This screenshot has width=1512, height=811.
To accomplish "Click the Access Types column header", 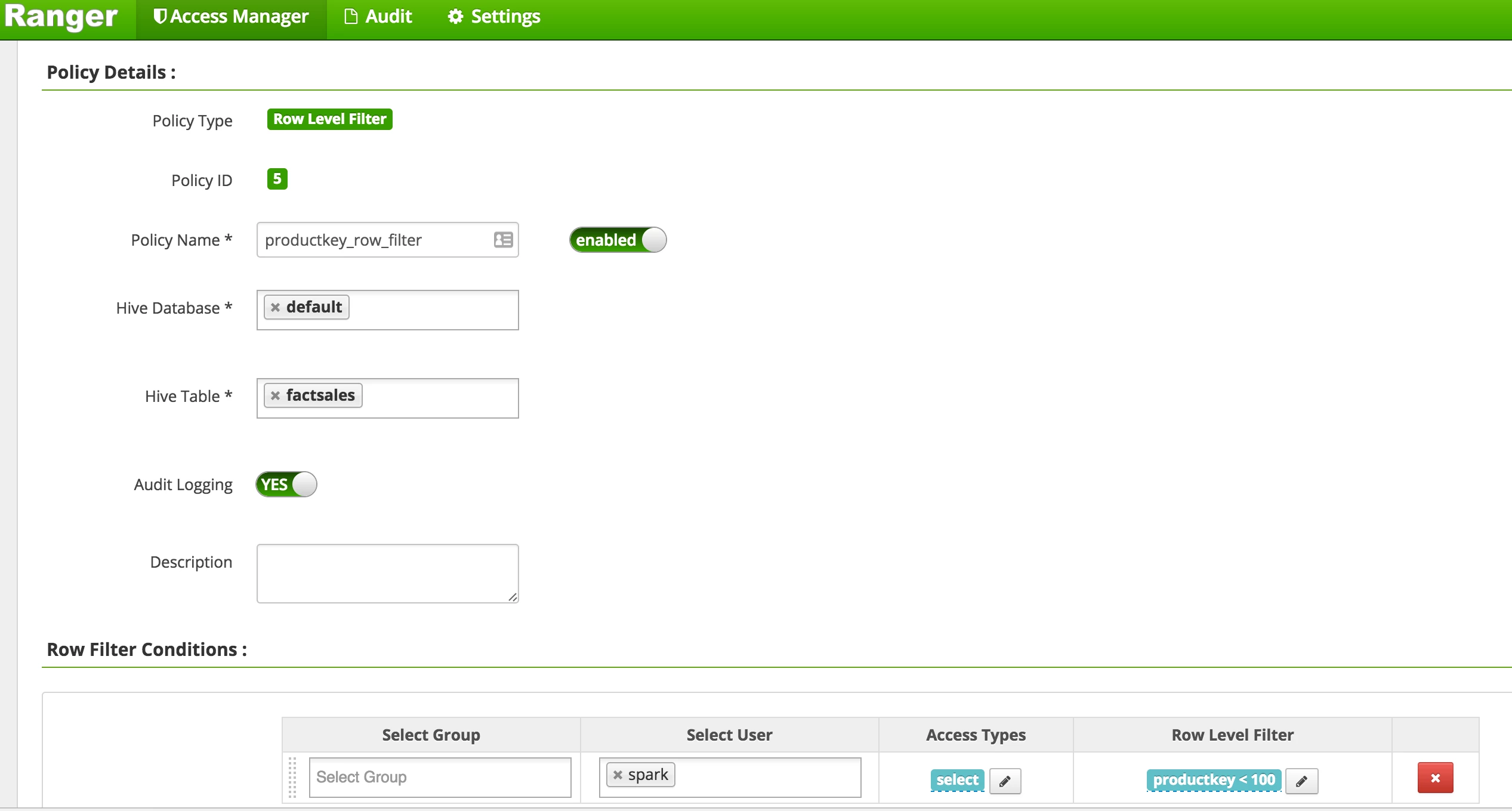I will pyautogui.click(x=976, y=735).
